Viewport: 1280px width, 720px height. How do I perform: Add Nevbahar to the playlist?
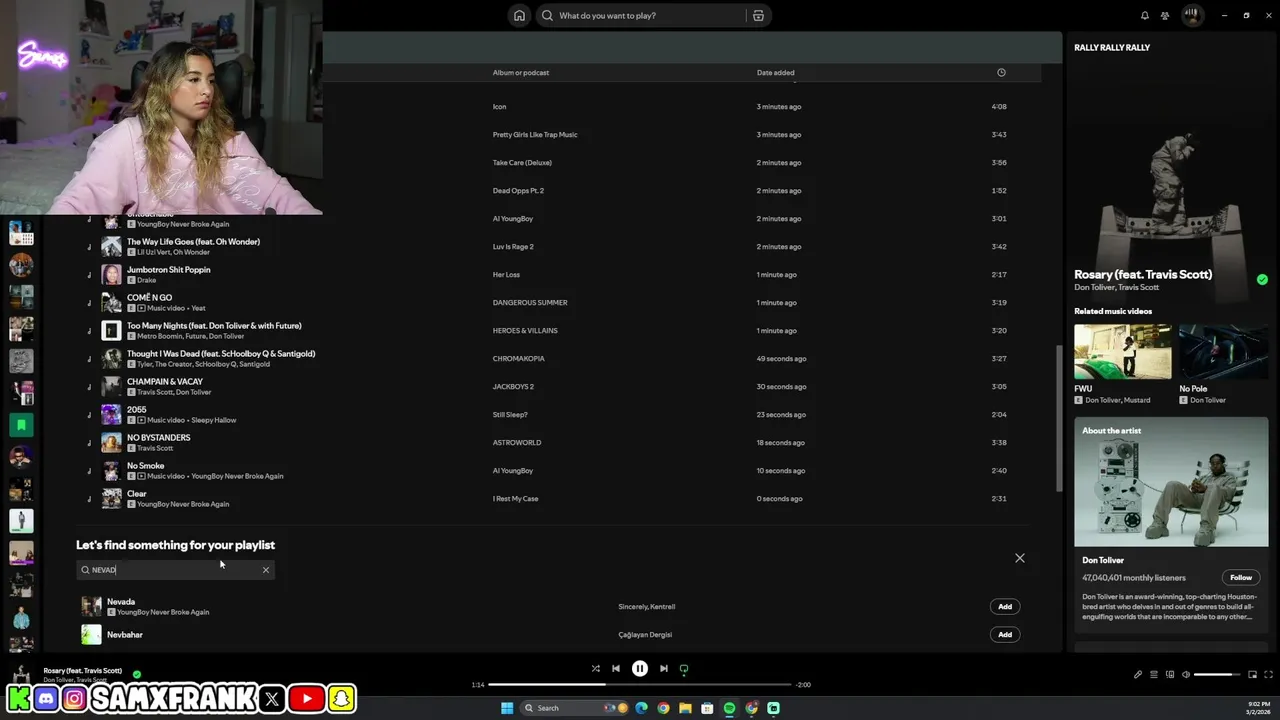(x=1005, y=634)
